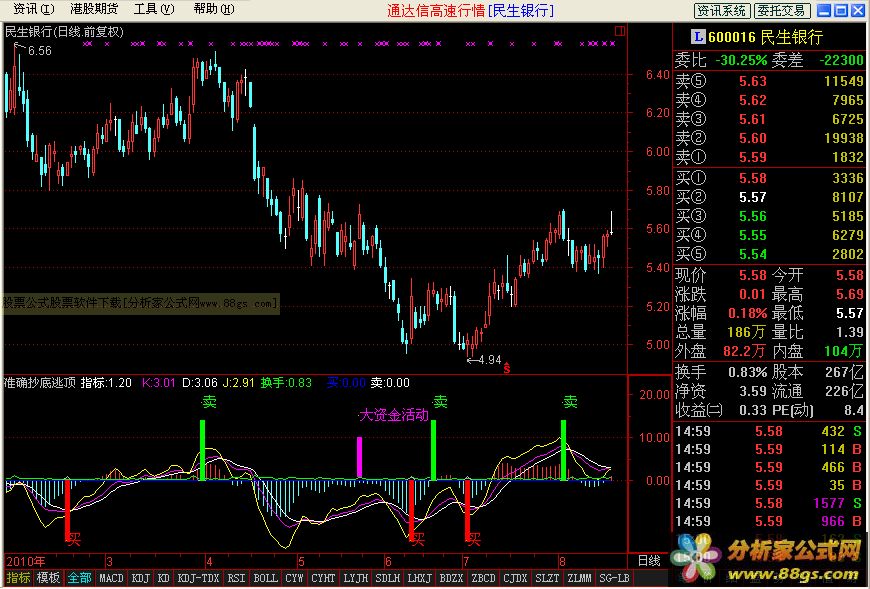
Task: Click the 买⑤ price 5.54 row
Action: 769,254
